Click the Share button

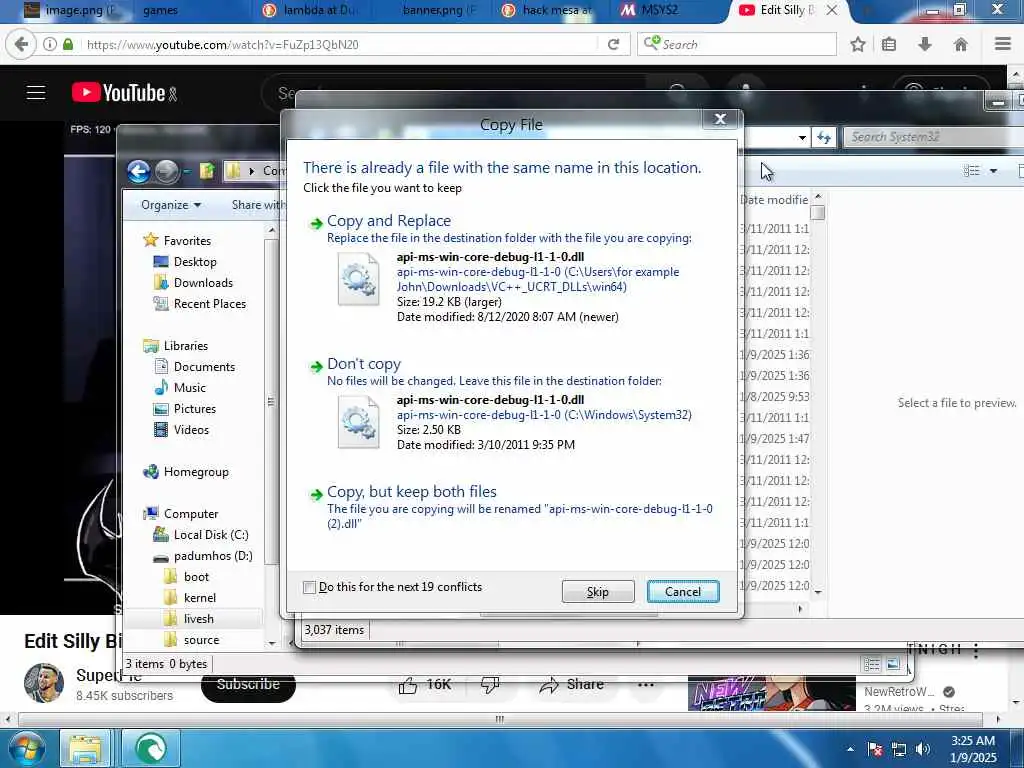point(571,684)
